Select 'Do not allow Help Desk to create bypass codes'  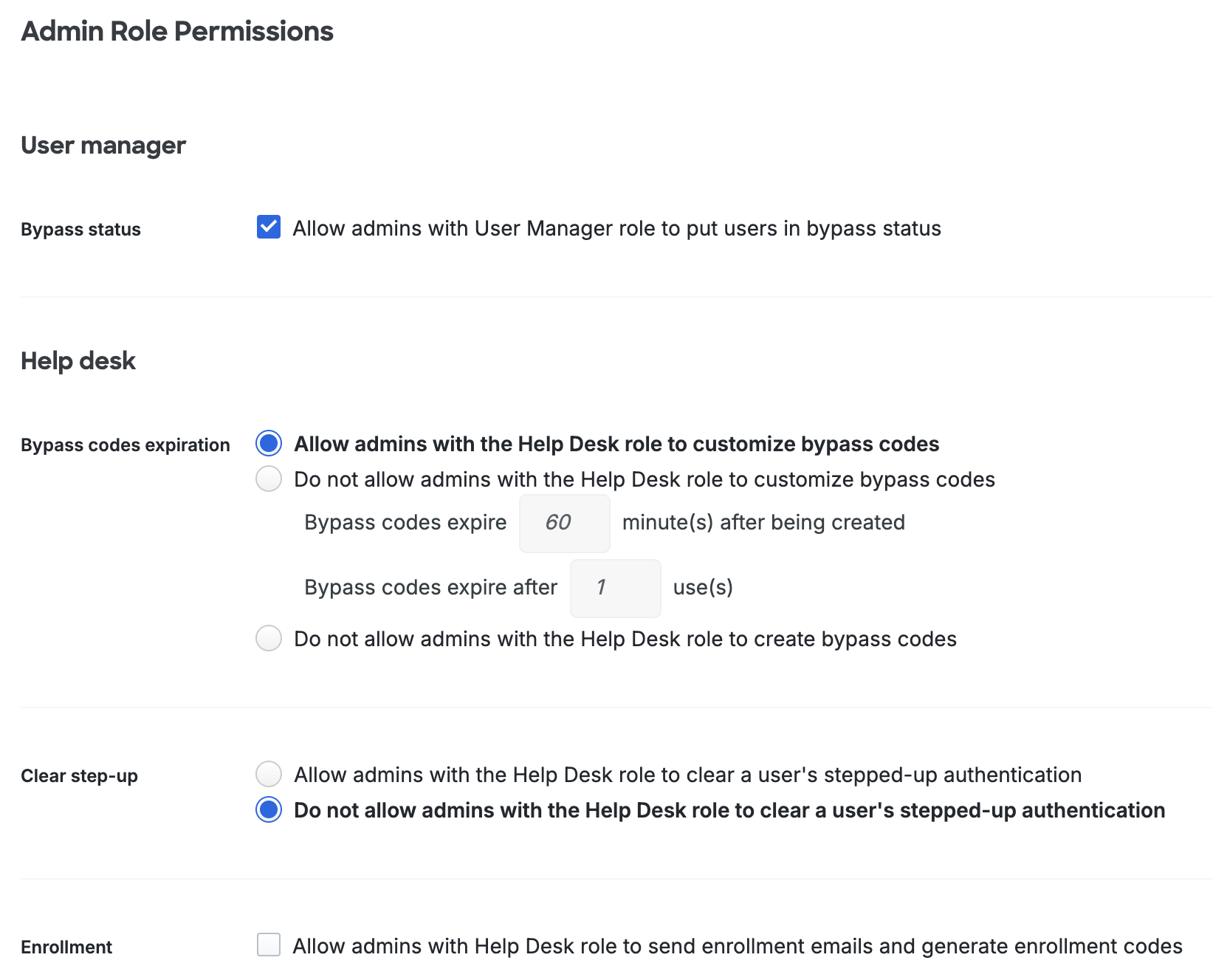click(x=269, y=638)
